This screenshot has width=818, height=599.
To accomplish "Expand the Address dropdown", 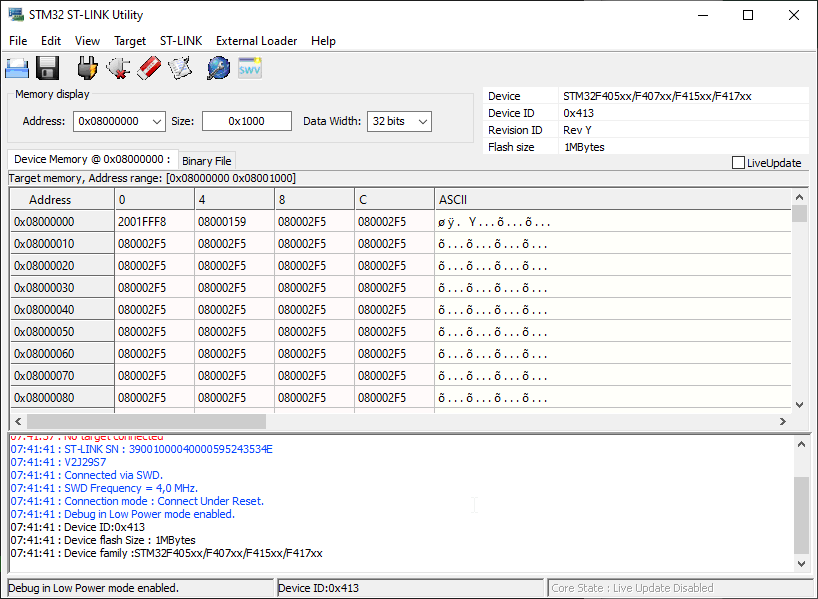I will (157, 122).
